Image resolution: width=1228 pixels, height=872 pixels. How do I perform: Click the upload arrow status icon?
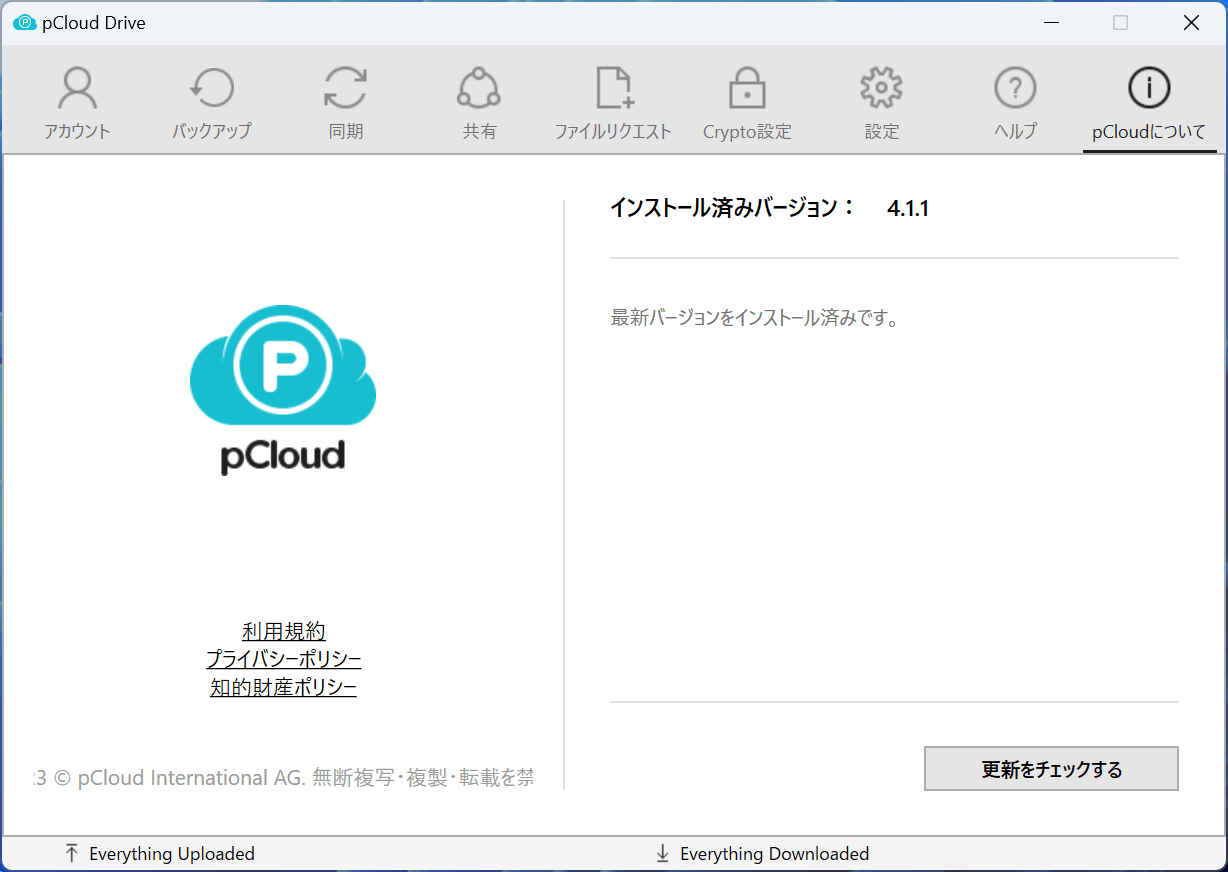(x=71, y=853)
